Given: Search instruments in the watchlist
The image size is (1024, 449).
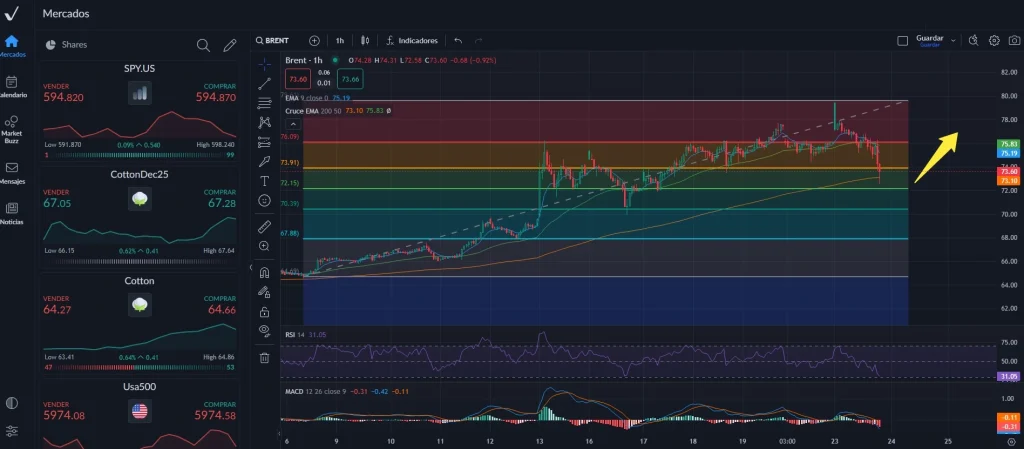Looking at the screenshot, I should [x=203, y=45].
